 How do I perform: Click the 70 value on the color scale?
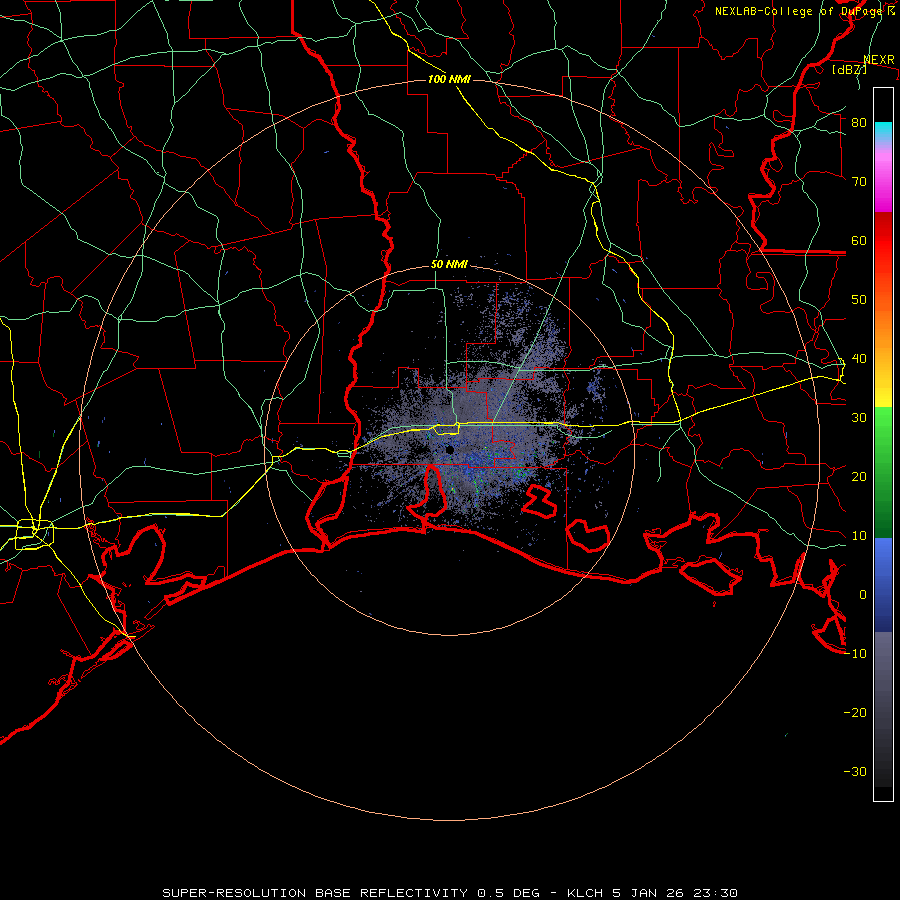(x=859, y=181)
